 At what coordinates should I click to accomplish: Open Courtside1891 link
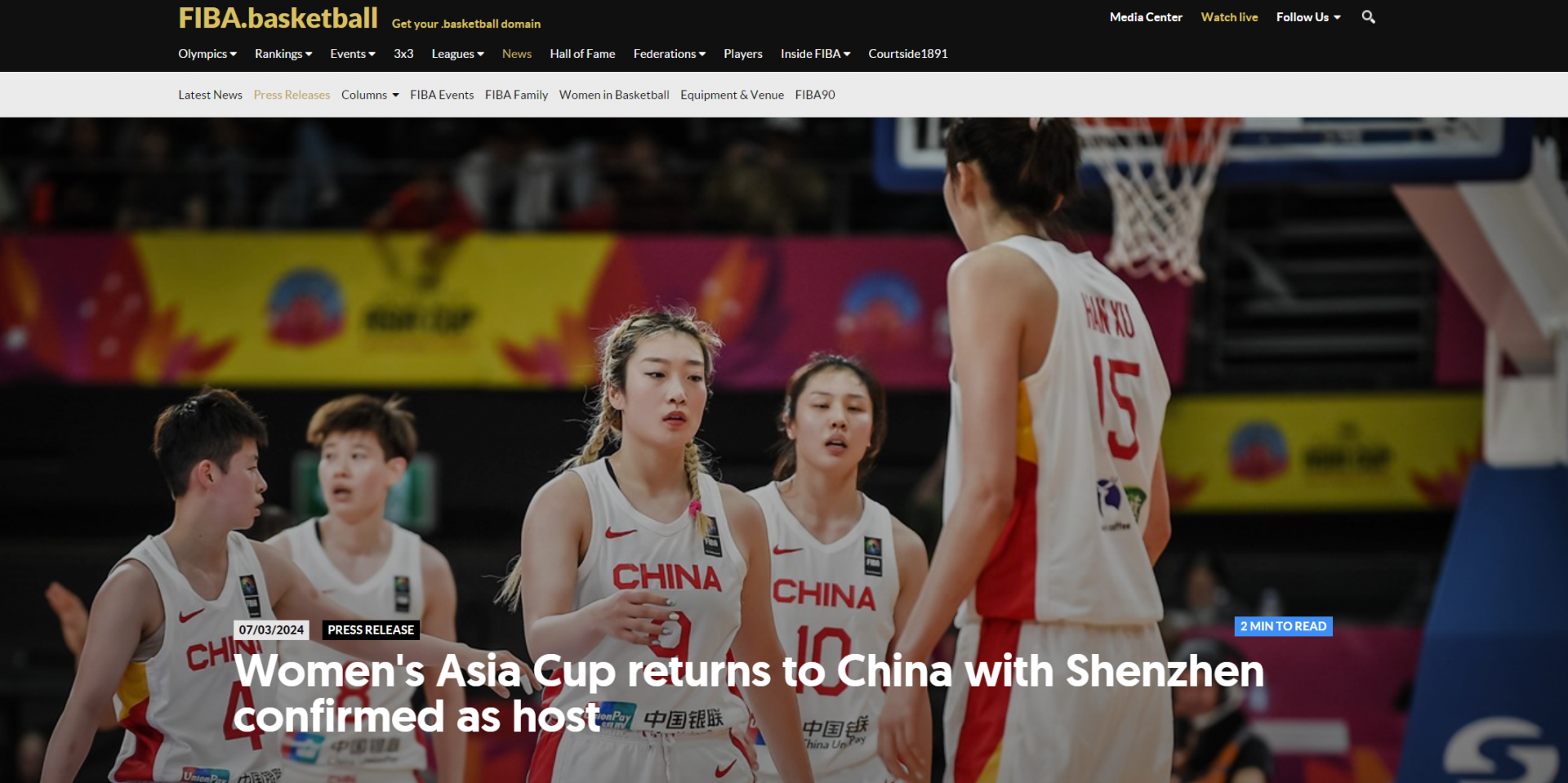pyautogui.click(x=908, y=54)
